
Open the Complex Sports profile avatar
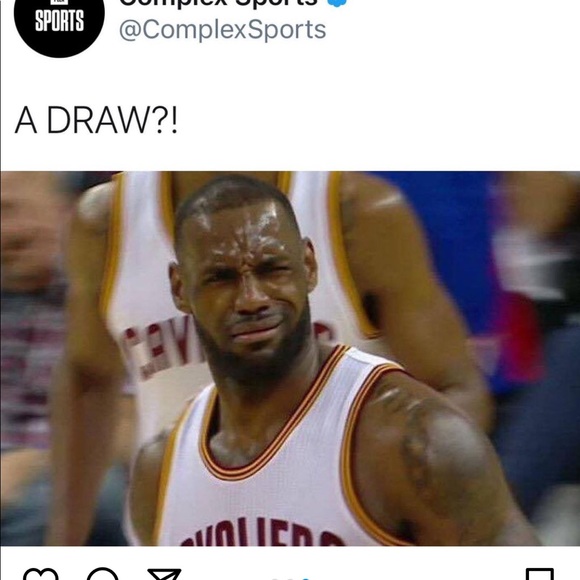point(59,24)
